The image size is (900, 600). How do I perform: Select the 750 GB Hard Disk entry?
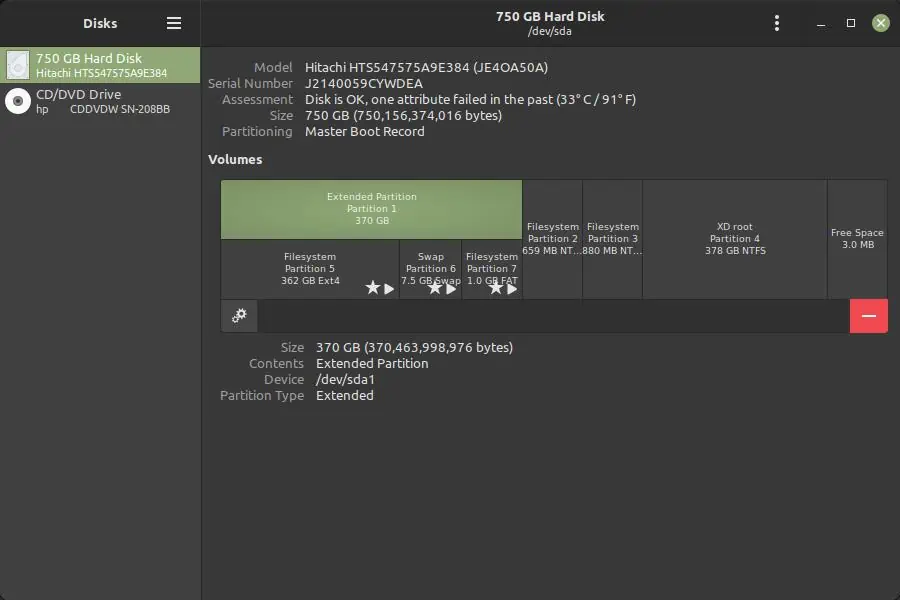click(100, 65)
